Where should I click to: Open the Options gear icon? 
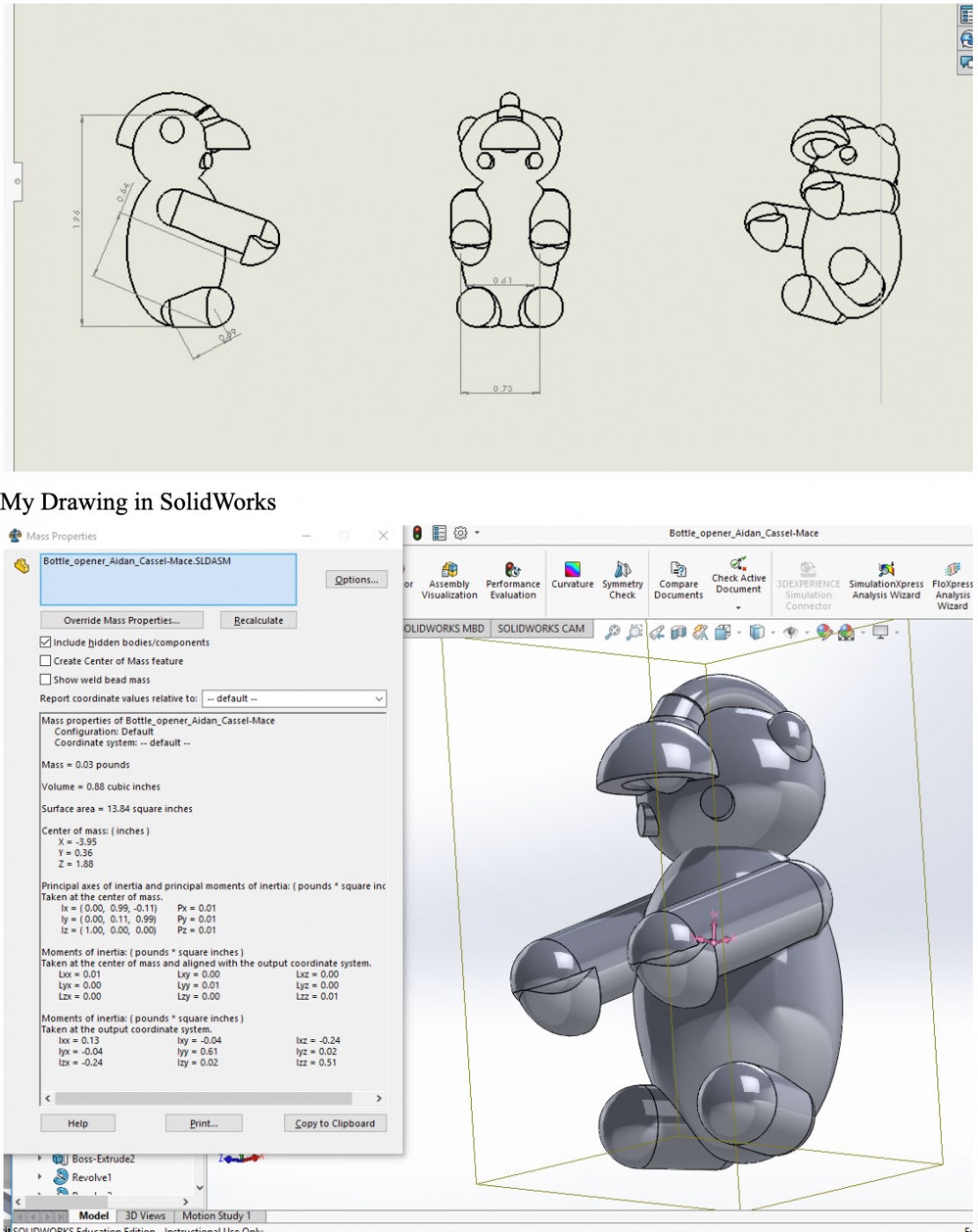tap(460, 533)
